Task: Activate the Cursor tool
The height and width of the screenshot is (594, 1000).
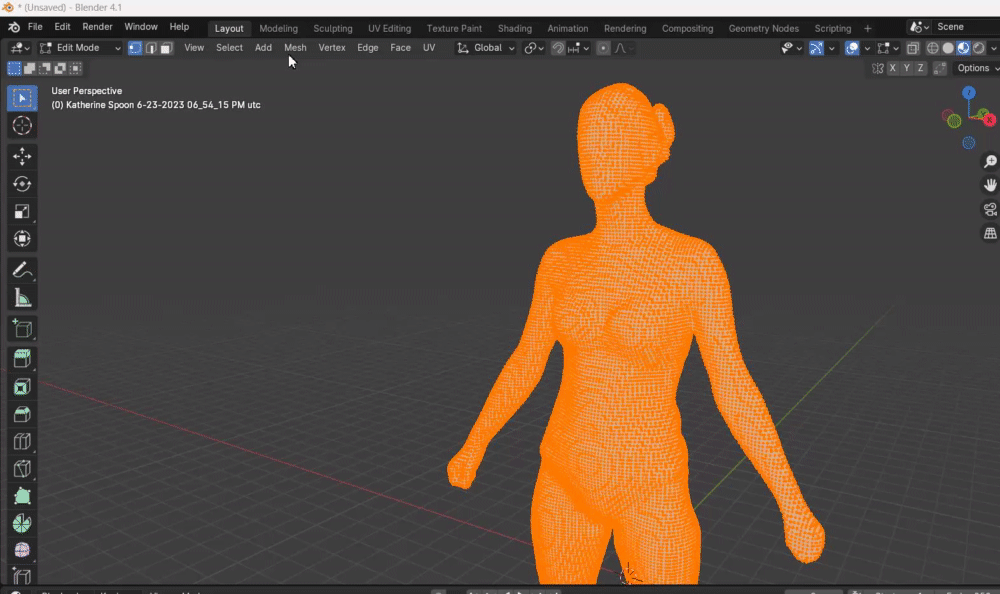Action: pos(22,126)
